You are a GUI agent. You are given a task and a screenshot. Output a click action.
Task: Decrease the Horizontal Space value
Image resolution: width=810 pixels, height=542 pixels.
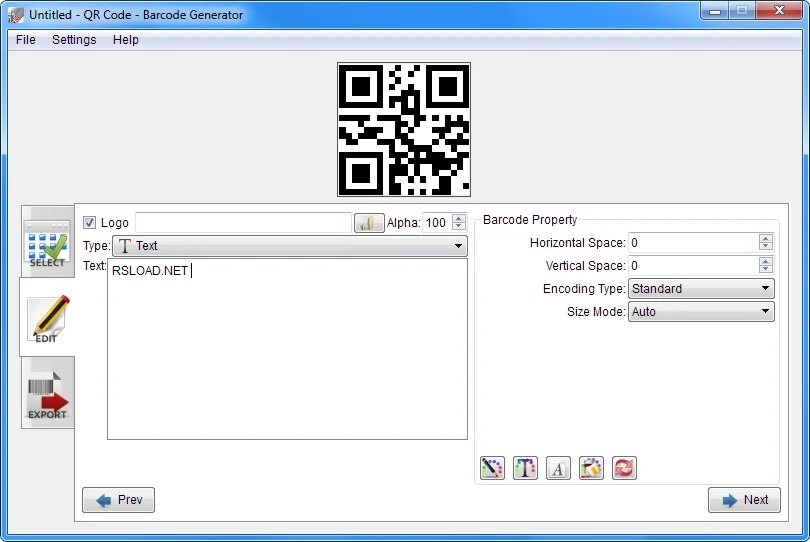pyautogui.click(x=766, y=247)
